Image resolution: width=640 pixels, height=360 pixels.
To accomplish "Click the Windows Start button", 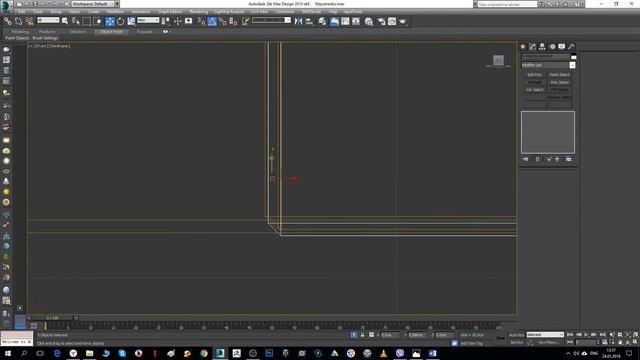I will click(x=8, y=353).
